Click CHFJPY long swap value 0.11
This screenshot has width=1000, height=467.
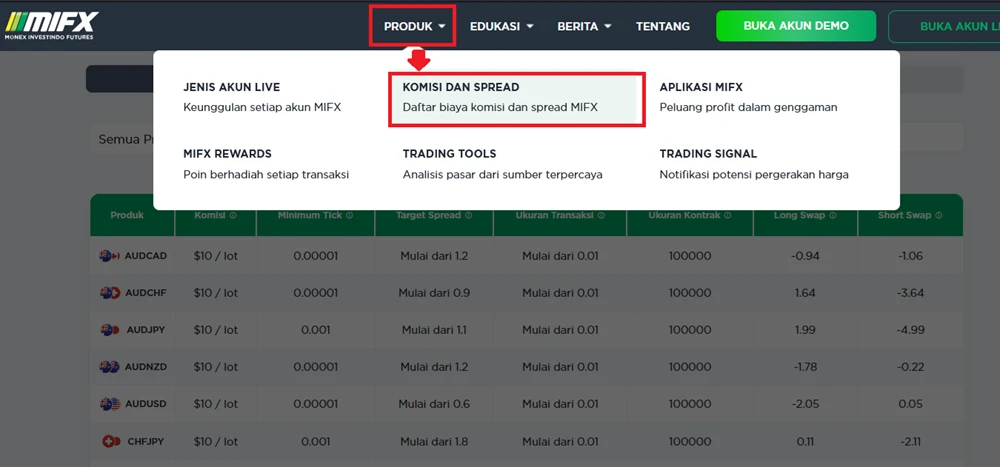coord(805,441)
